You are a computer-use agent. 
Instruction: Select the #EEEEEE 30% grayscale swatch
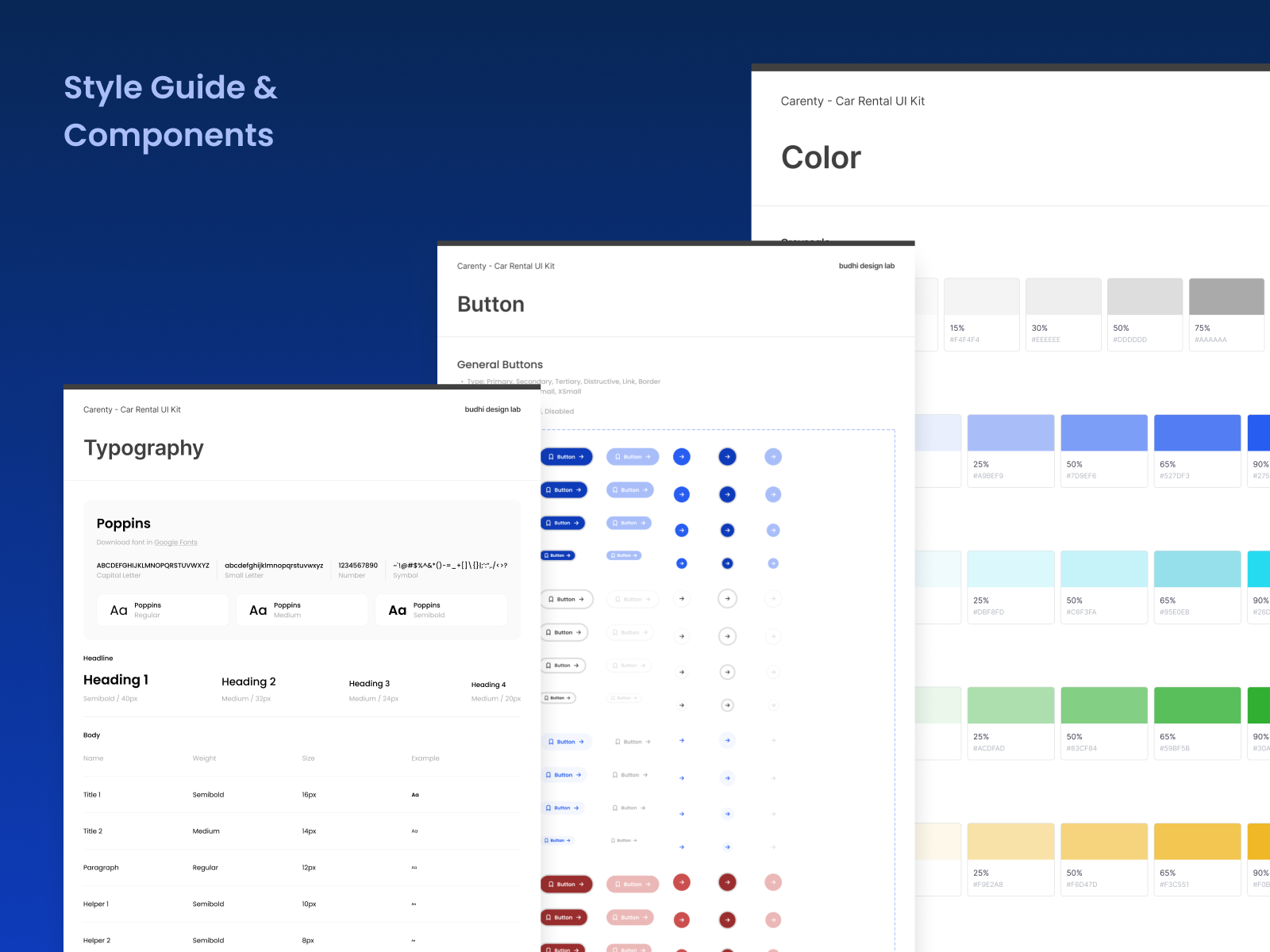(x=1063, y=314)
